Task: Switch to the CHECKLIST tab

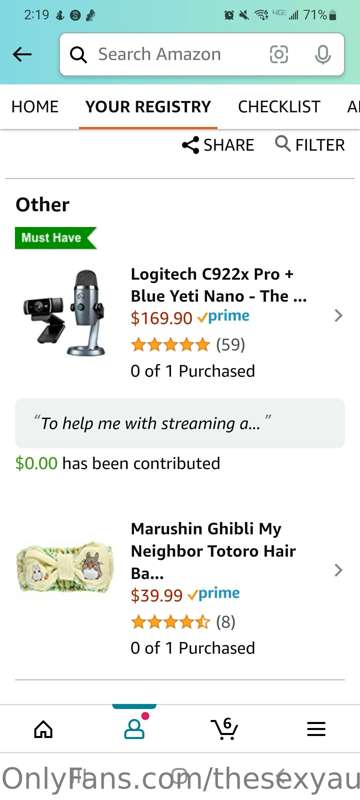Action: [279, 107]
